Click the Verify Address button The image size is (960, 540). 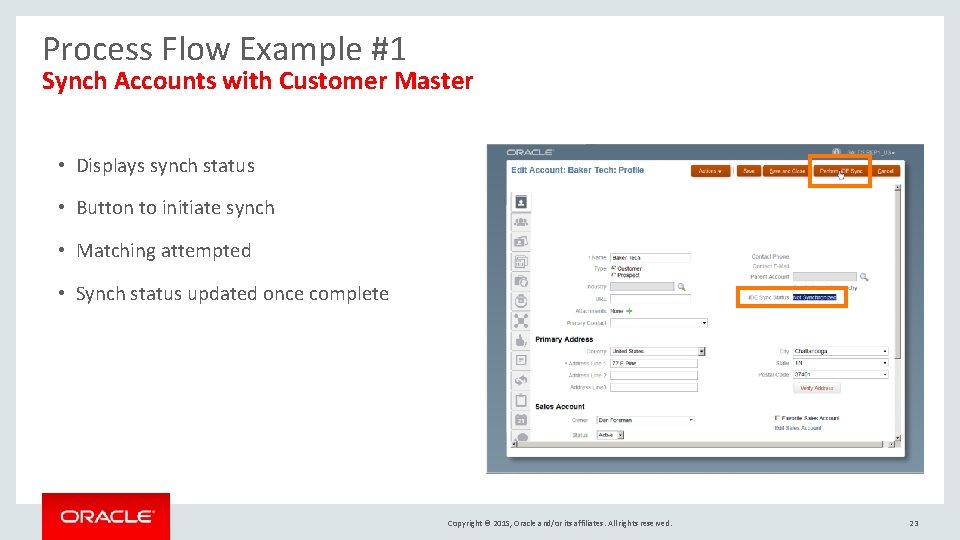pyautogui.click(x=817, y=388)
